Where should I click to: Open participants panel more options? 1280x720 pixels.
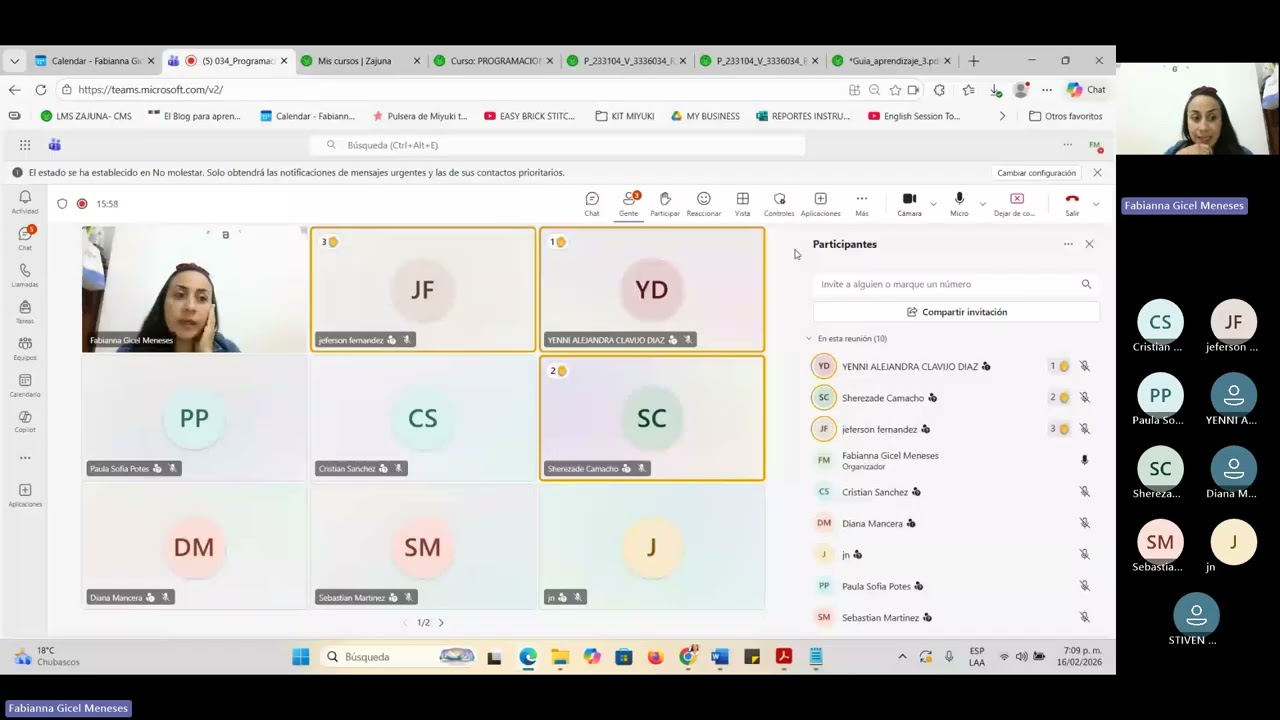click(x=1068, y=244)
